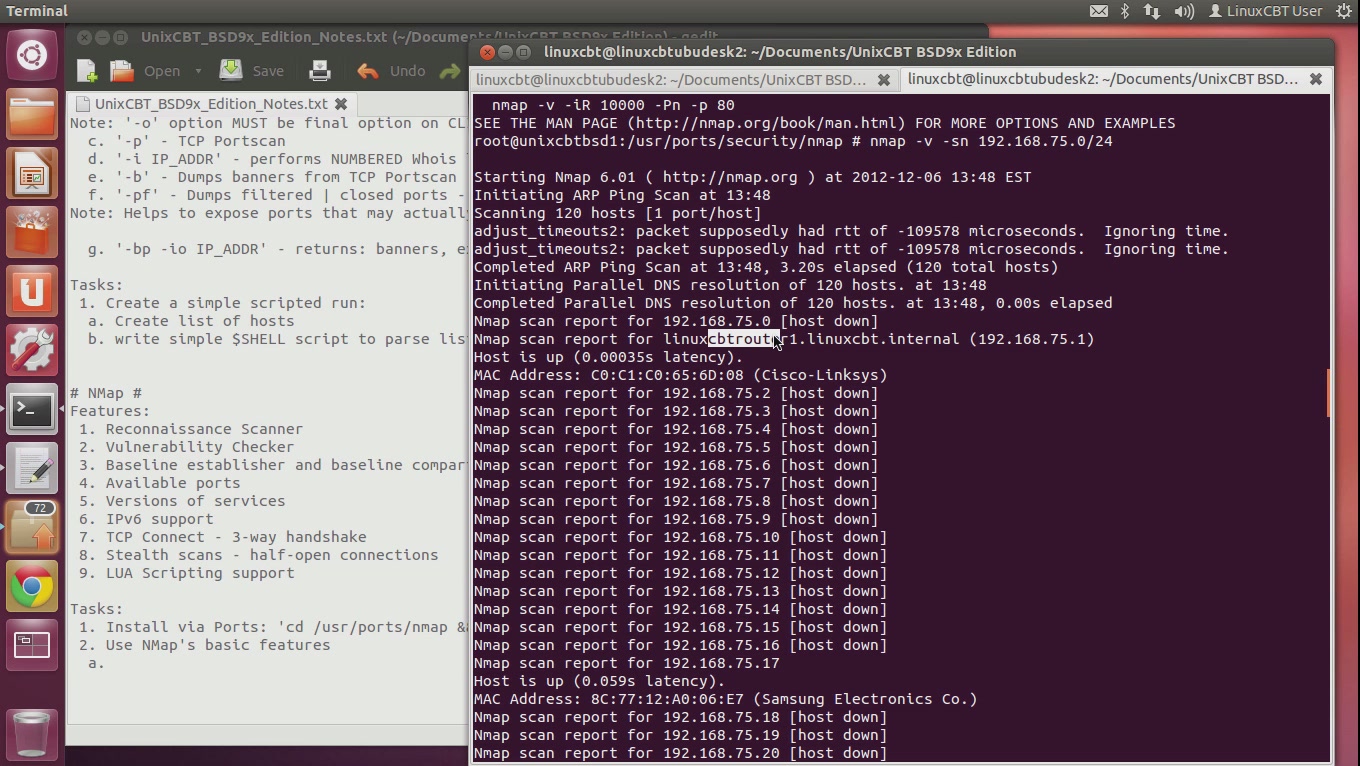The width and height of the screenshot is (1360, 766).
Task: Create new document in gedit toolbar
Action: click(87, 71)
